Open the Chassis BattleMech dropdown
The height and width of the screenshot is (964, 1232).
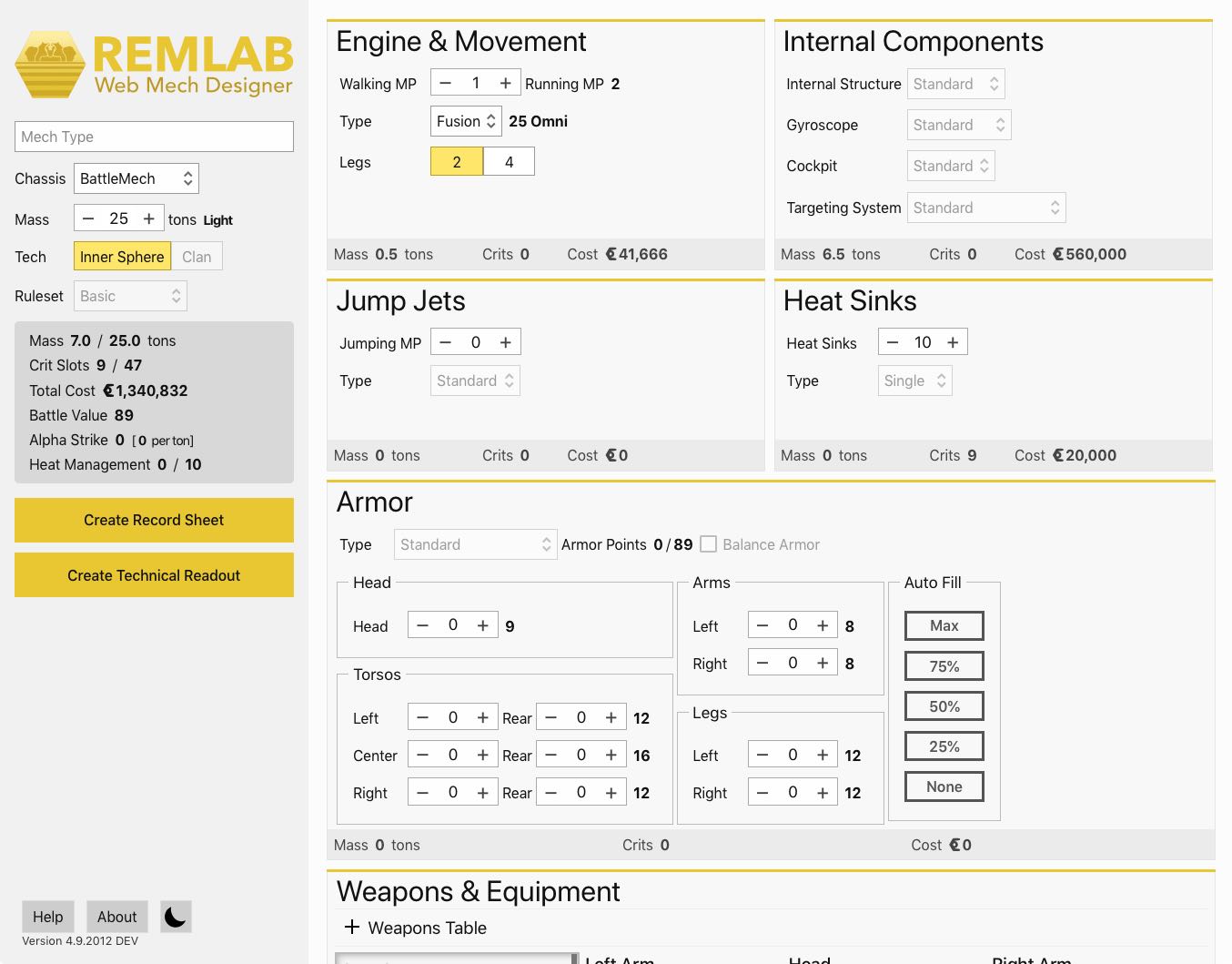pos(136,178)
